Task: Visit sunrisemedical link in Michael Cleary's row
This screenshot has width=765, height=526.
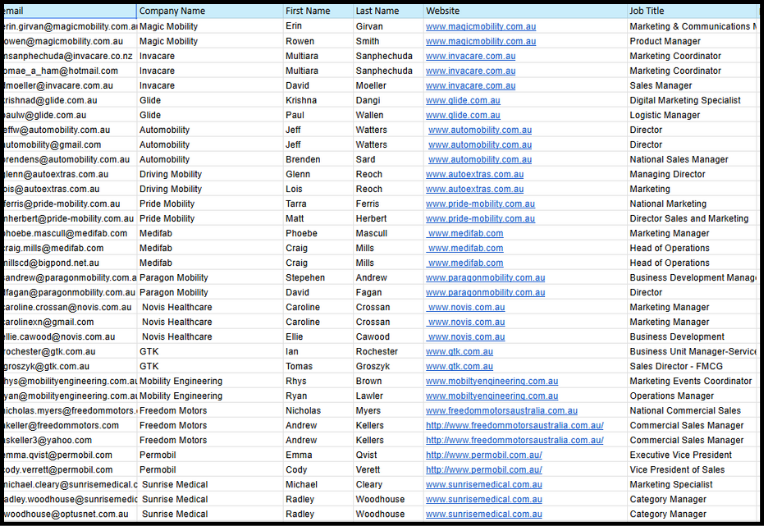Action: pos(484,485)
